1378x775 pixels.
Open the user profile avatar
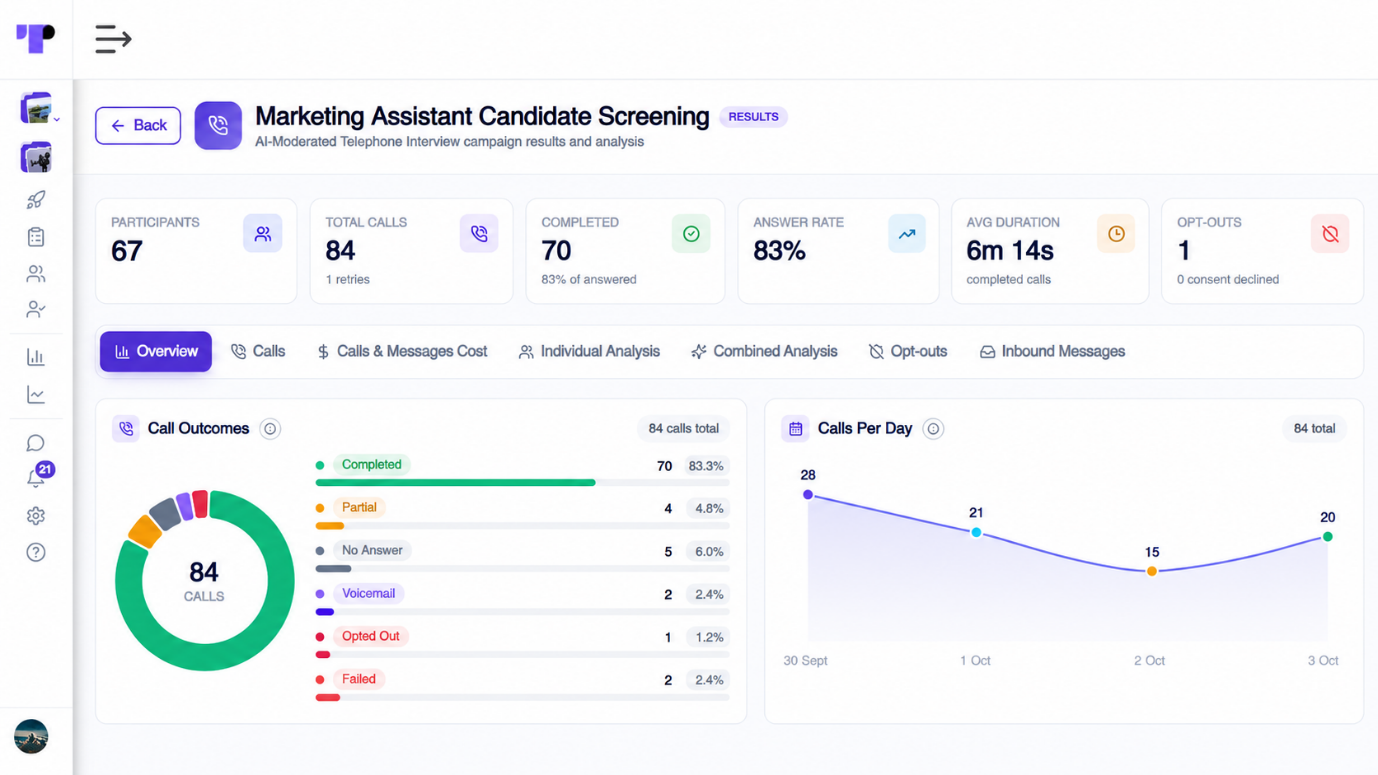[x=31, y=737]
